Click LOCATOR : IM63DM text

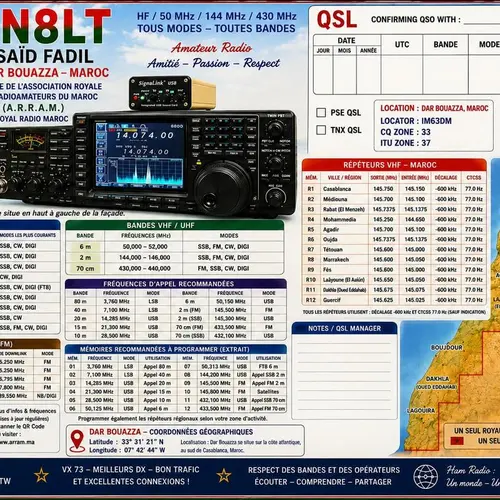(416, 121)
